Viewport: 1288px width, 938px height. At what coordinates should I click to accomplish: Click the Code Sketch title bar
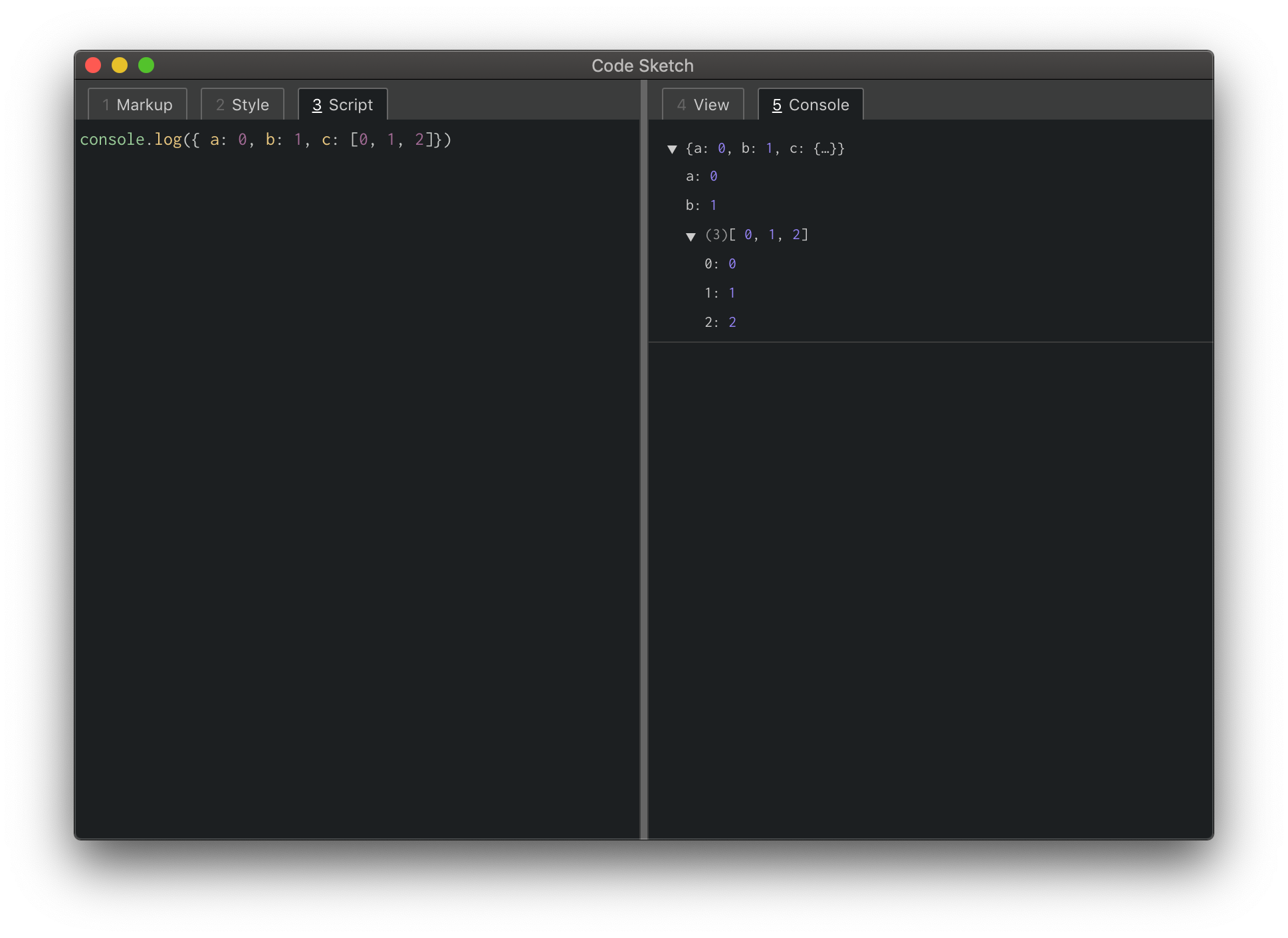[643, 65]
